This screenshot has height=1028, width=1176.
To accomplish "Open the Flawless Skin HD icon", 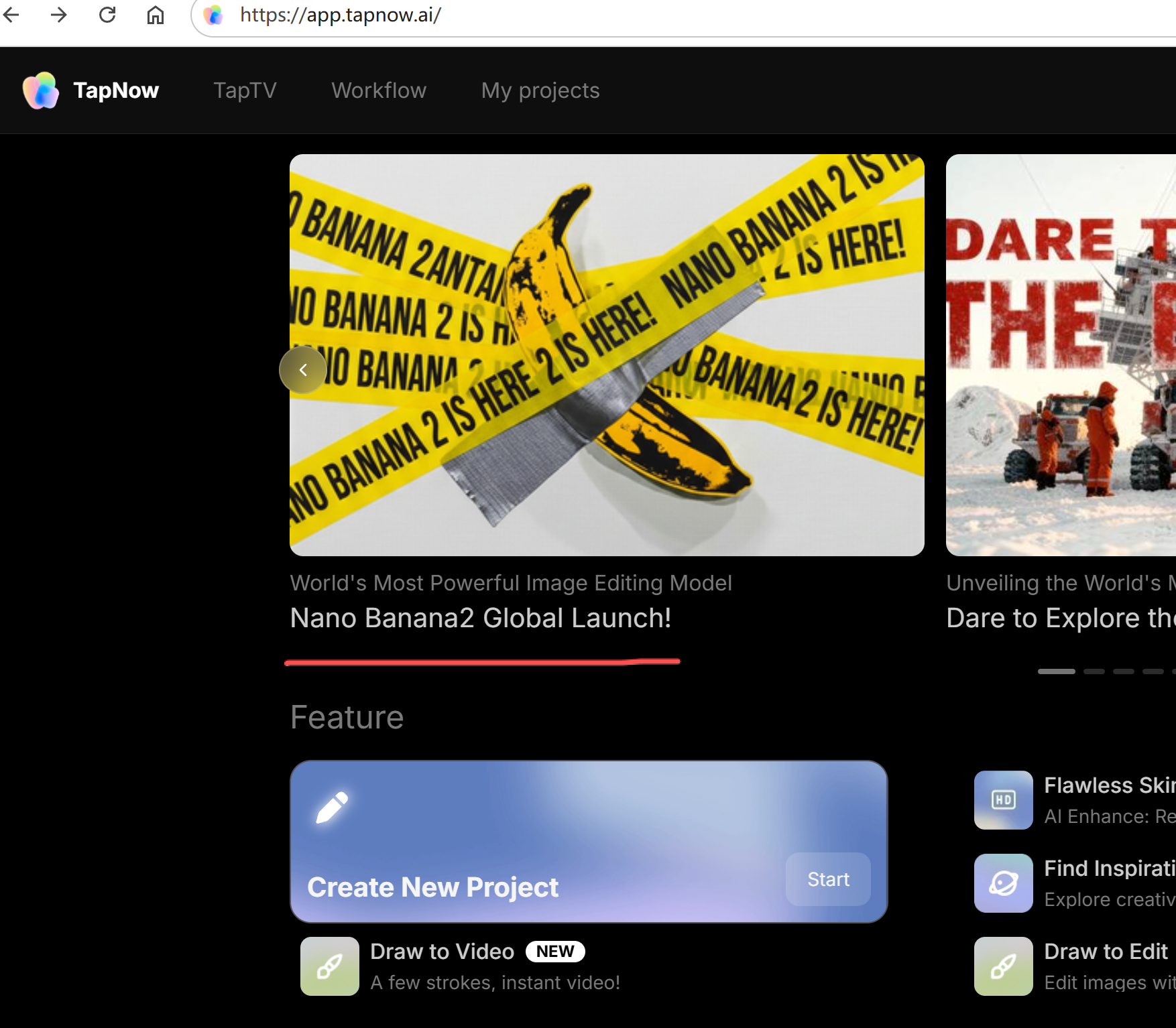I will point(1004,800).
